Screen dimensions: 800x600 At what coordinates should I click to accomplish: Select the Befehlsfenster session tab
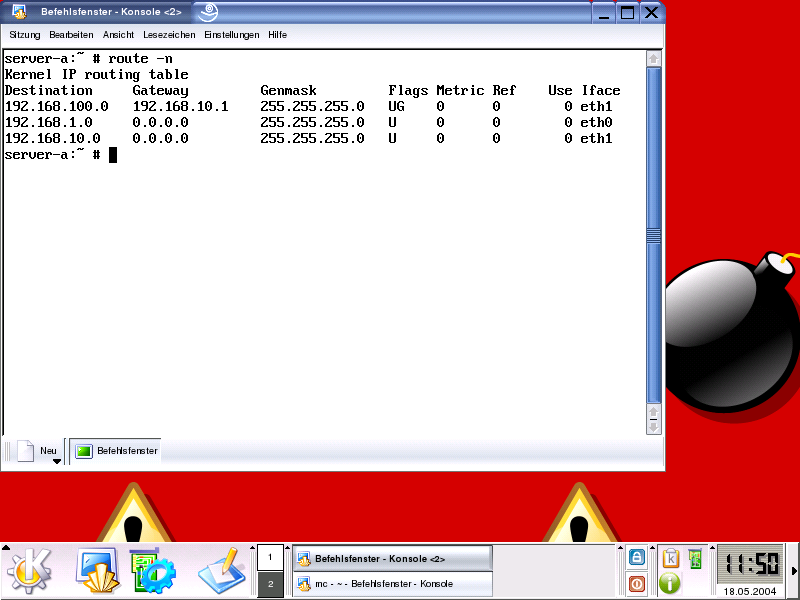coord(116,451)
